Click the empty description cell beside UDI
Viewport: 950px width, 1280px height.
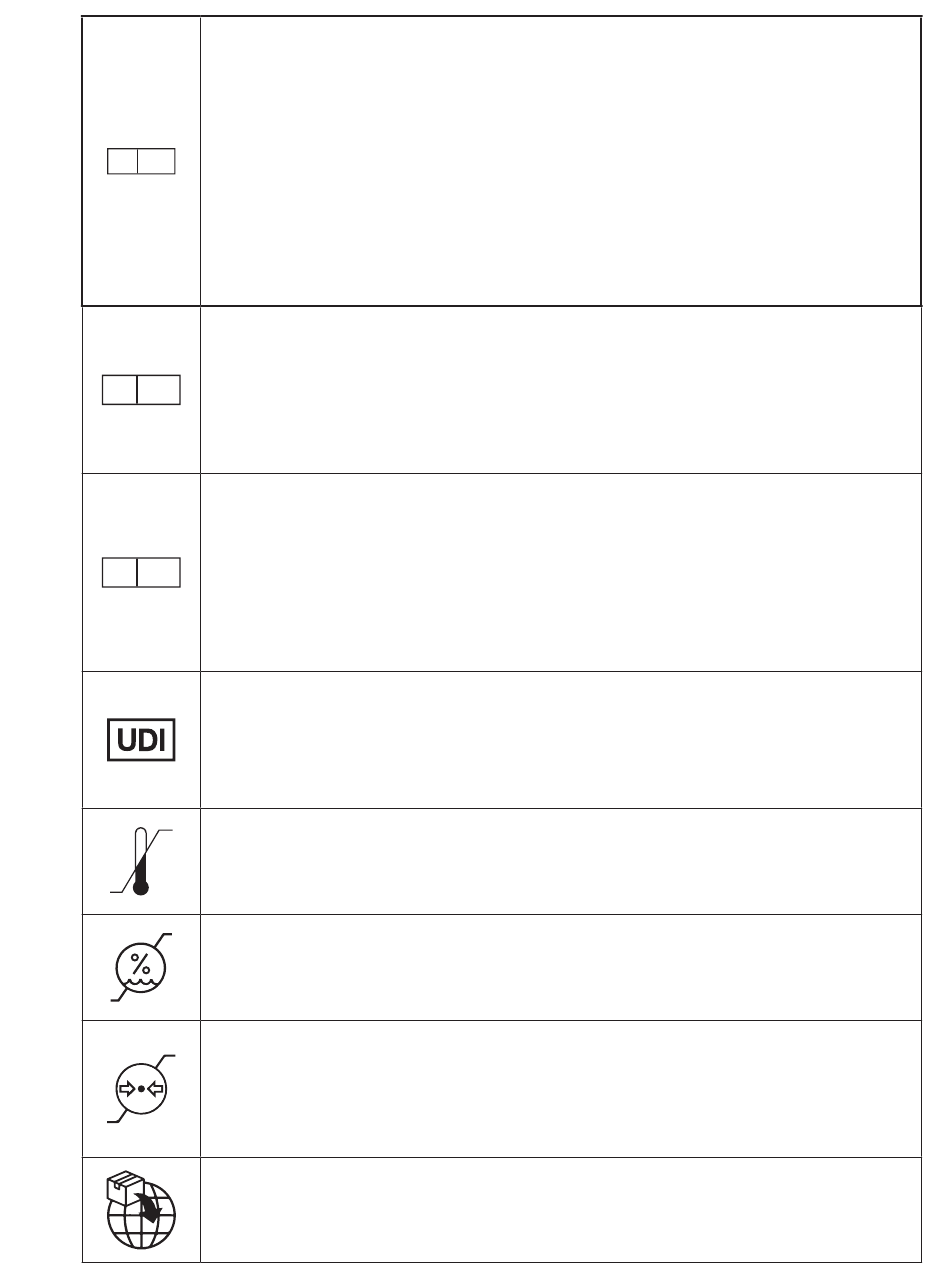(560, 740)
